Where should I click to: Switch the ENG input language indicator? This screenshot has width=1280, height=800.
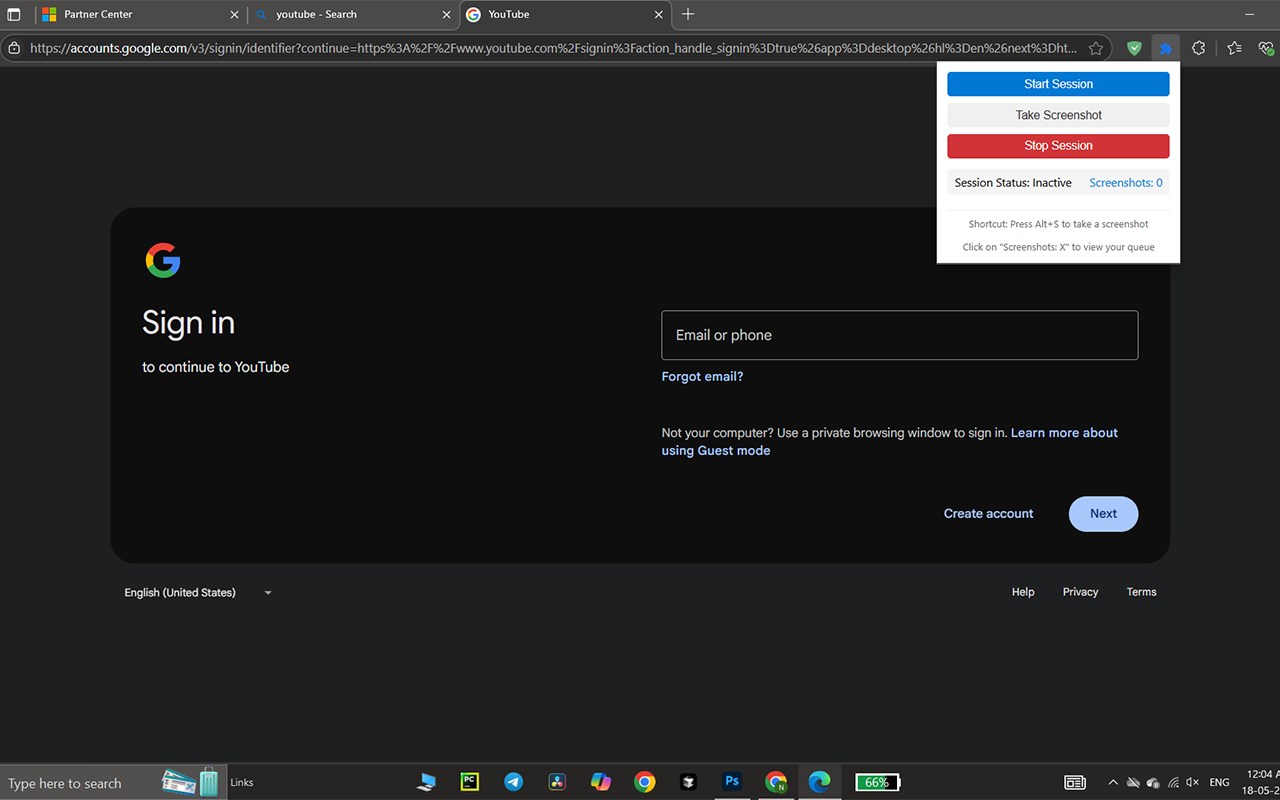point(1219,782)
